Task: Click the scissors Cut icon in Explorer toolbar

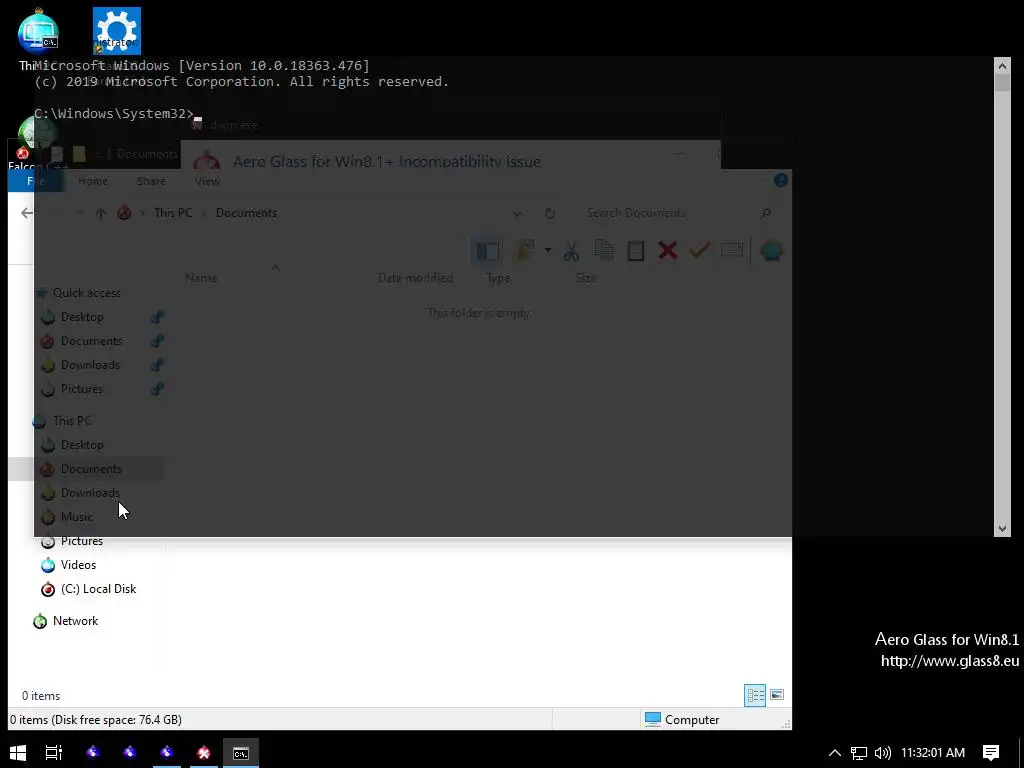Action: [571, 251]
